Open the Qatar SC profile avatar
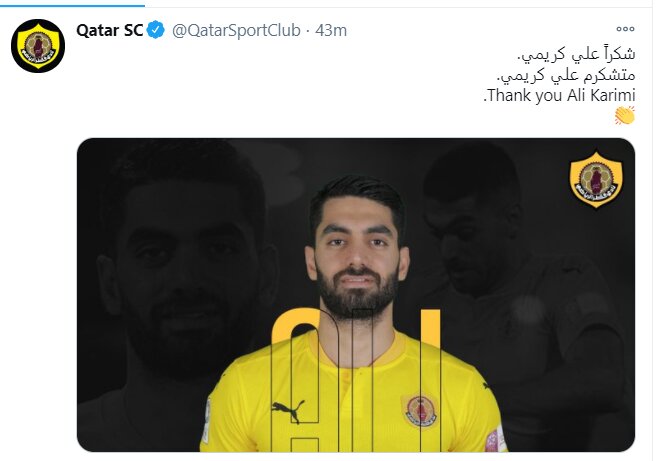This screenshot has width=660, height=461. (x=38, y=46)
